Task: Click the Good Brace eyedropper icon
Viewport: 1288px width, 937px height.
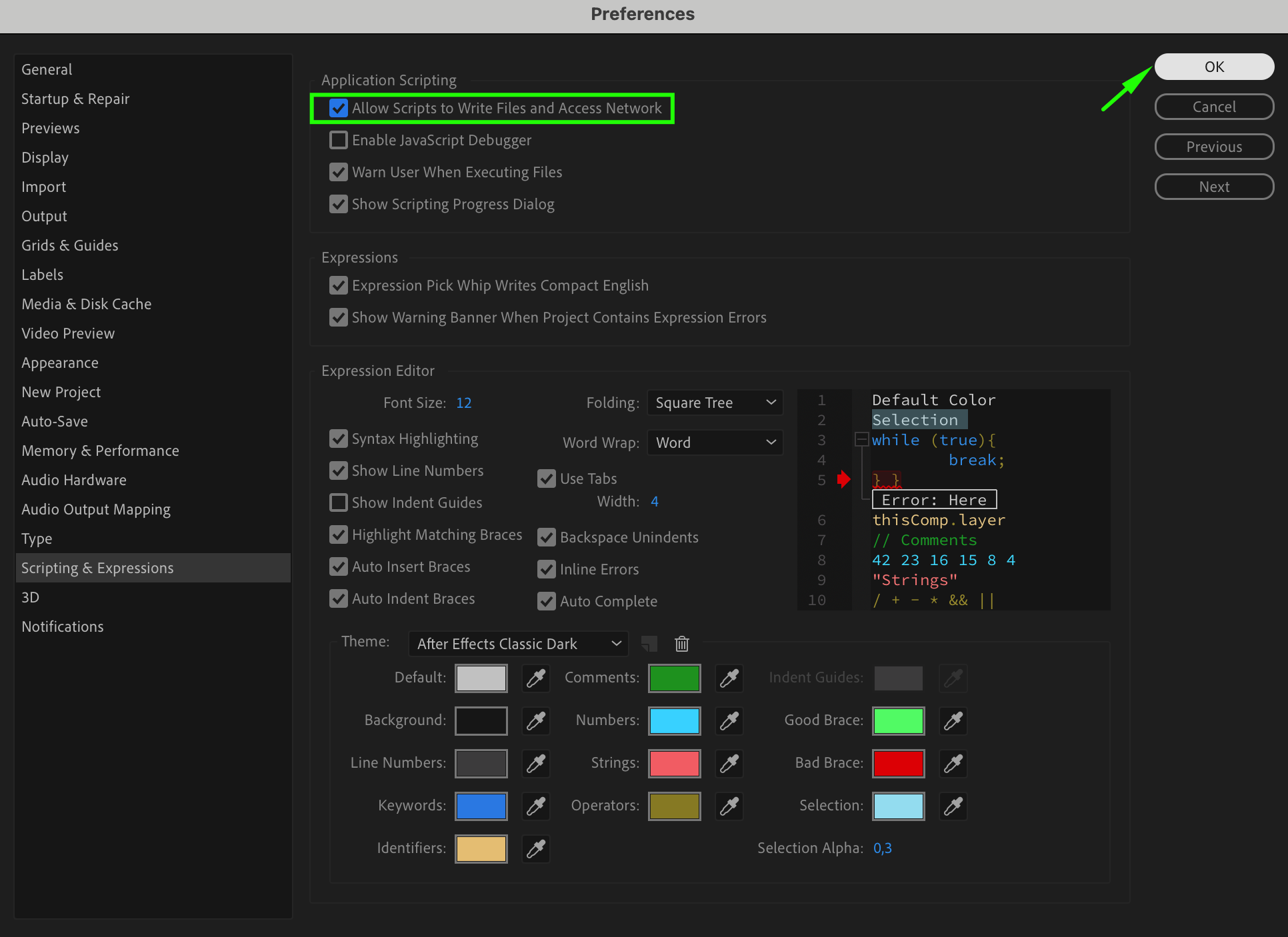Action: coord(953,721)
